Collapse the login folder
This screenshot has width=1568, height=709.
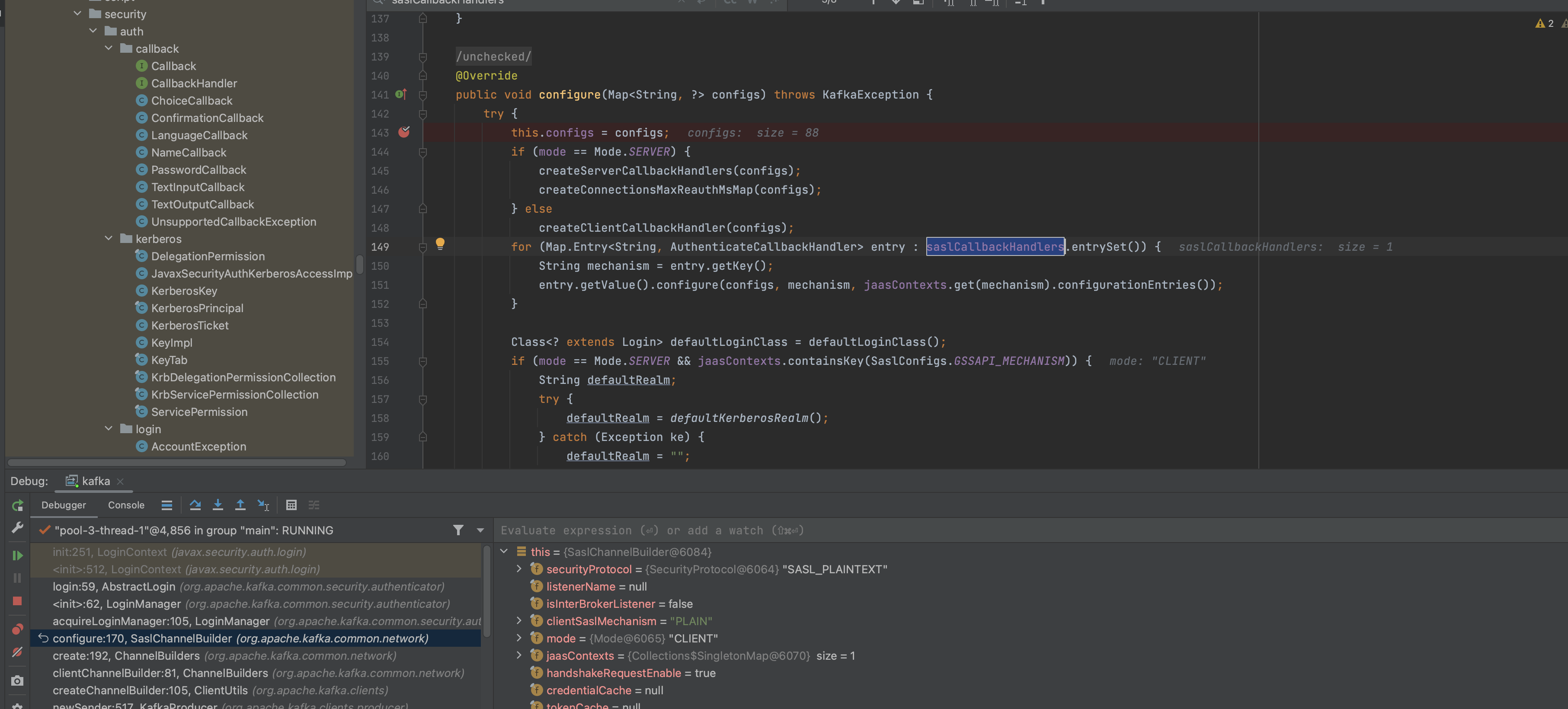[109, 428]
